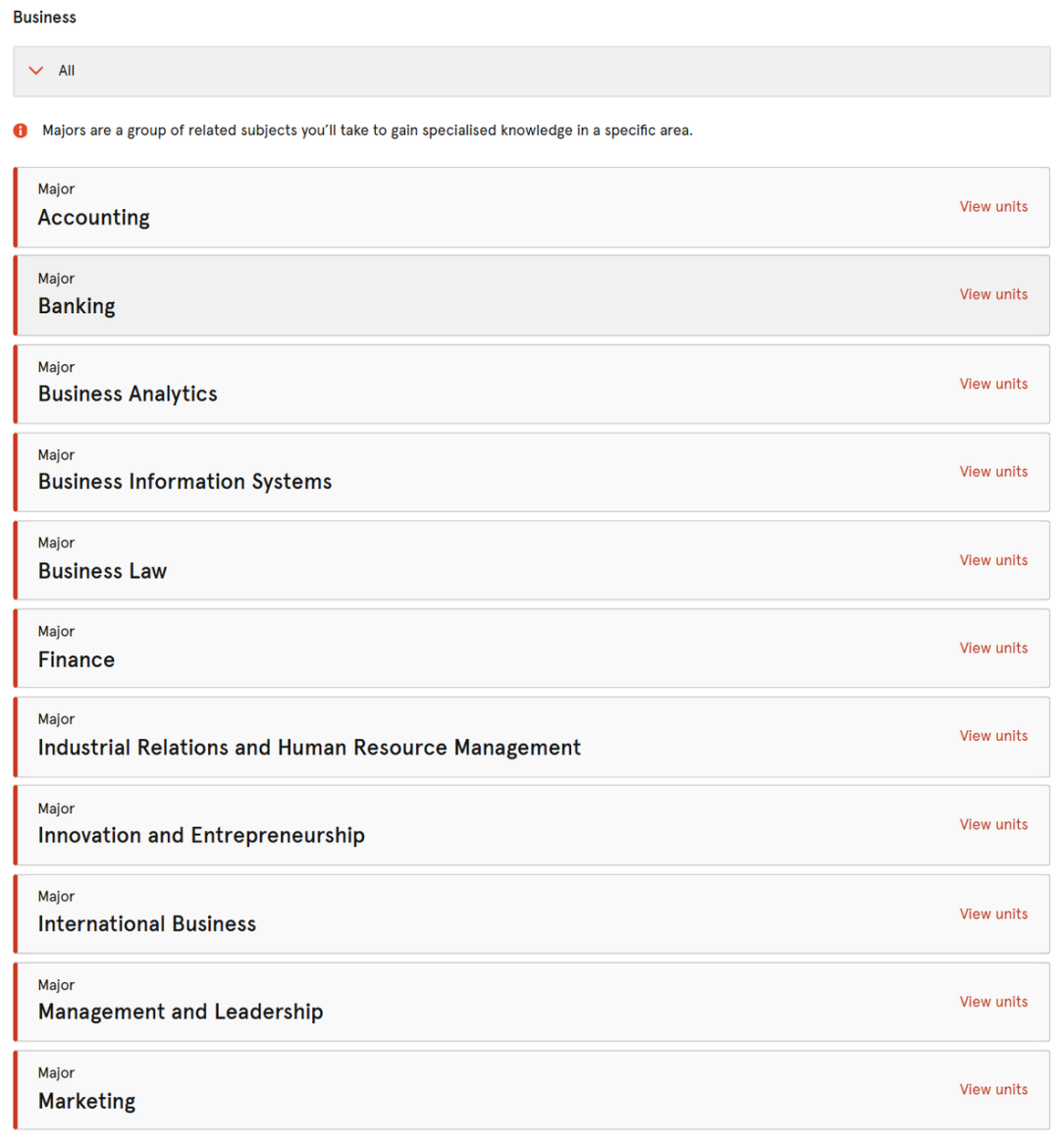Select the Banking major card

531,295
